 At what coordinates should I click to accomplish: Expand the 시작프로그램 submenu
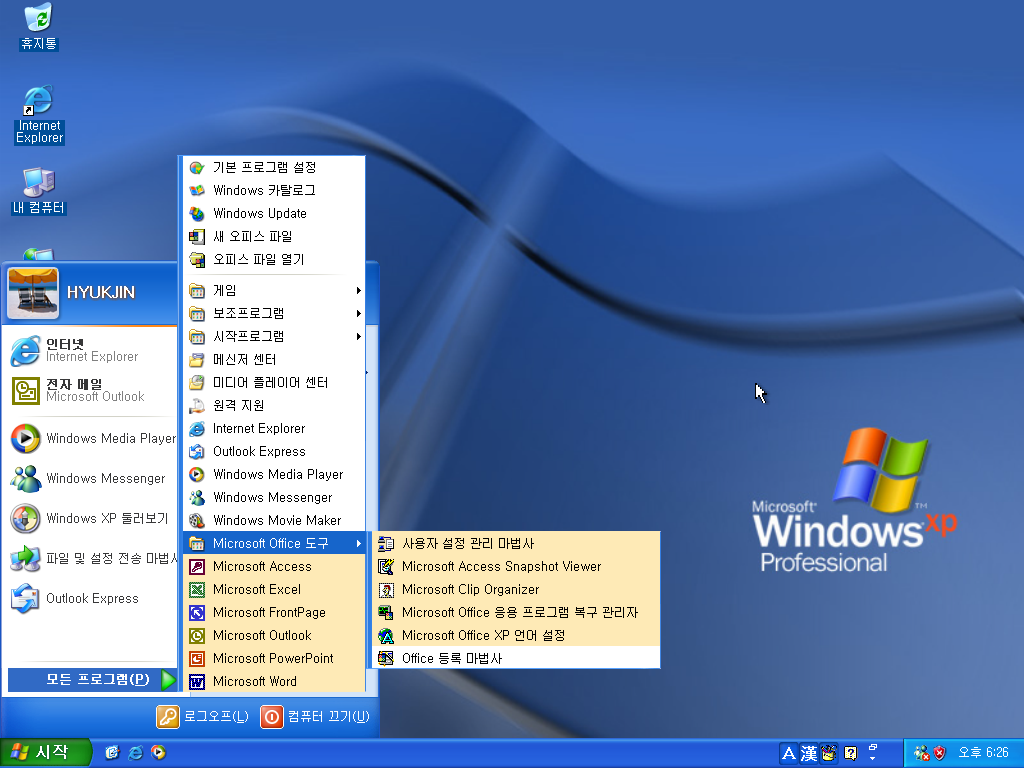pos(274,336)
